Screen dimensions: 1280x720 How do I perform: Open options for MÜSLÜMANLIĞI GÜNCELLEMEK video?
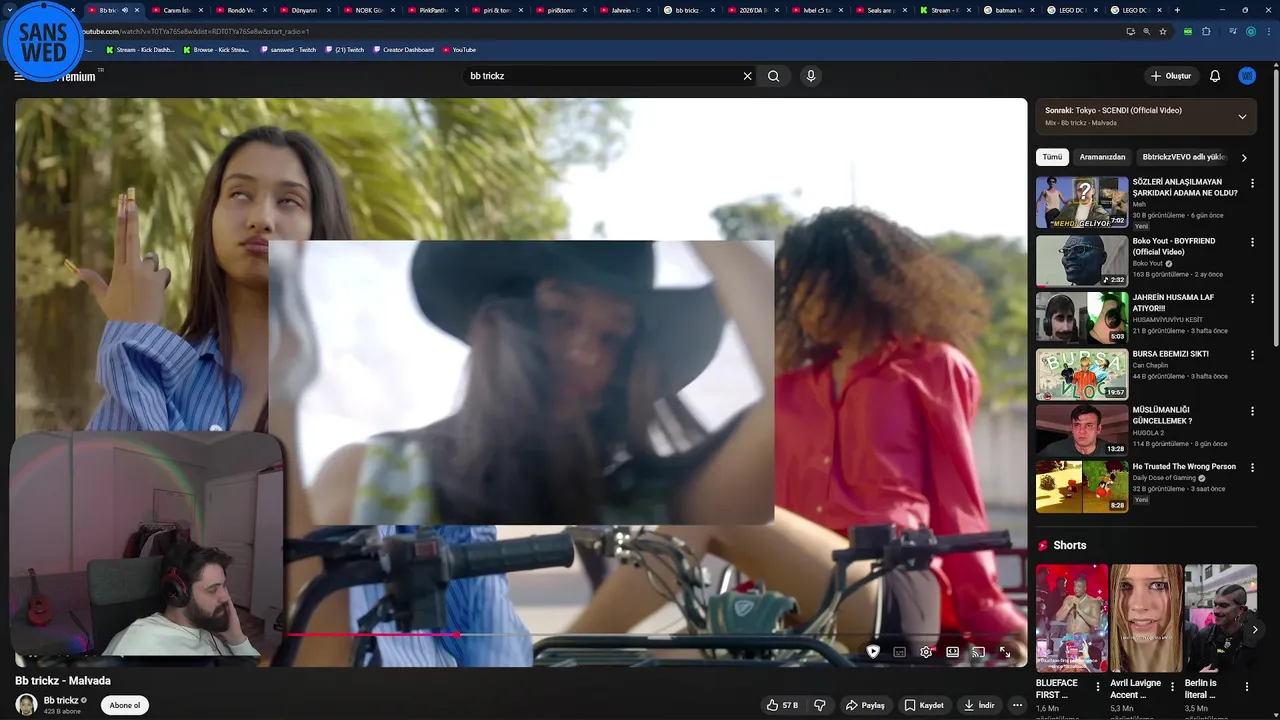coord(1252,411)
